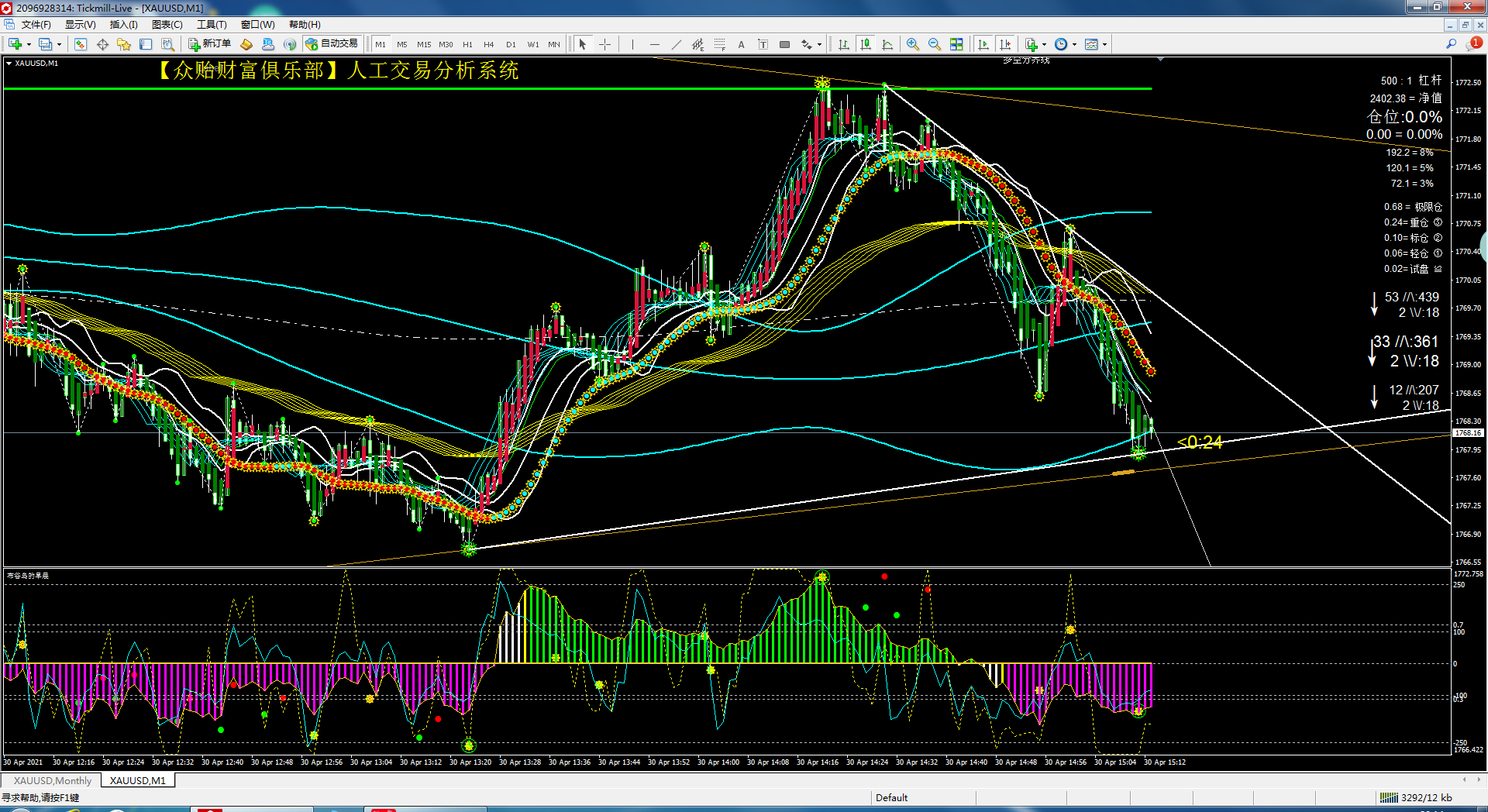
Task: Switch to H1 timeframe
Action: [467, 44]
